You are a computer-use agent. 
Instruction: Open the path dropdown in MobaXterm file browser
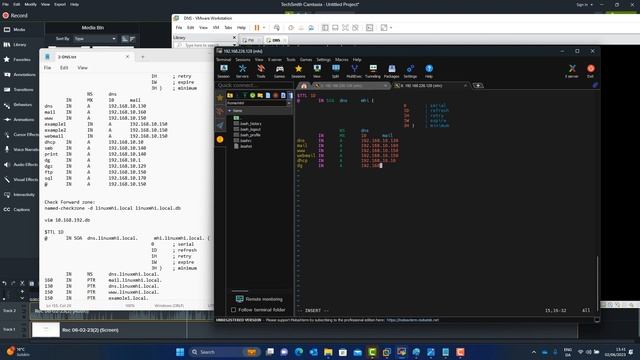(x=289, y=103)
